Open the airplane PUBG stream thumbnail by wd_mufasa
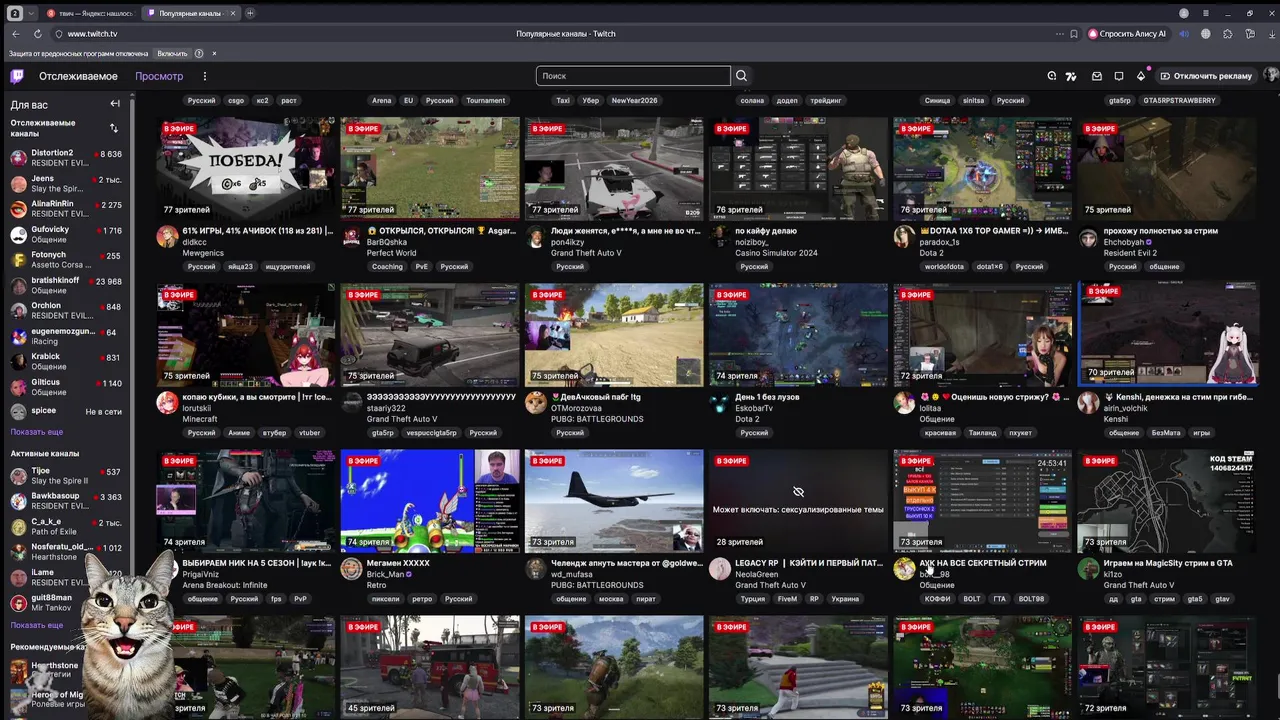 tap(614, 500)
